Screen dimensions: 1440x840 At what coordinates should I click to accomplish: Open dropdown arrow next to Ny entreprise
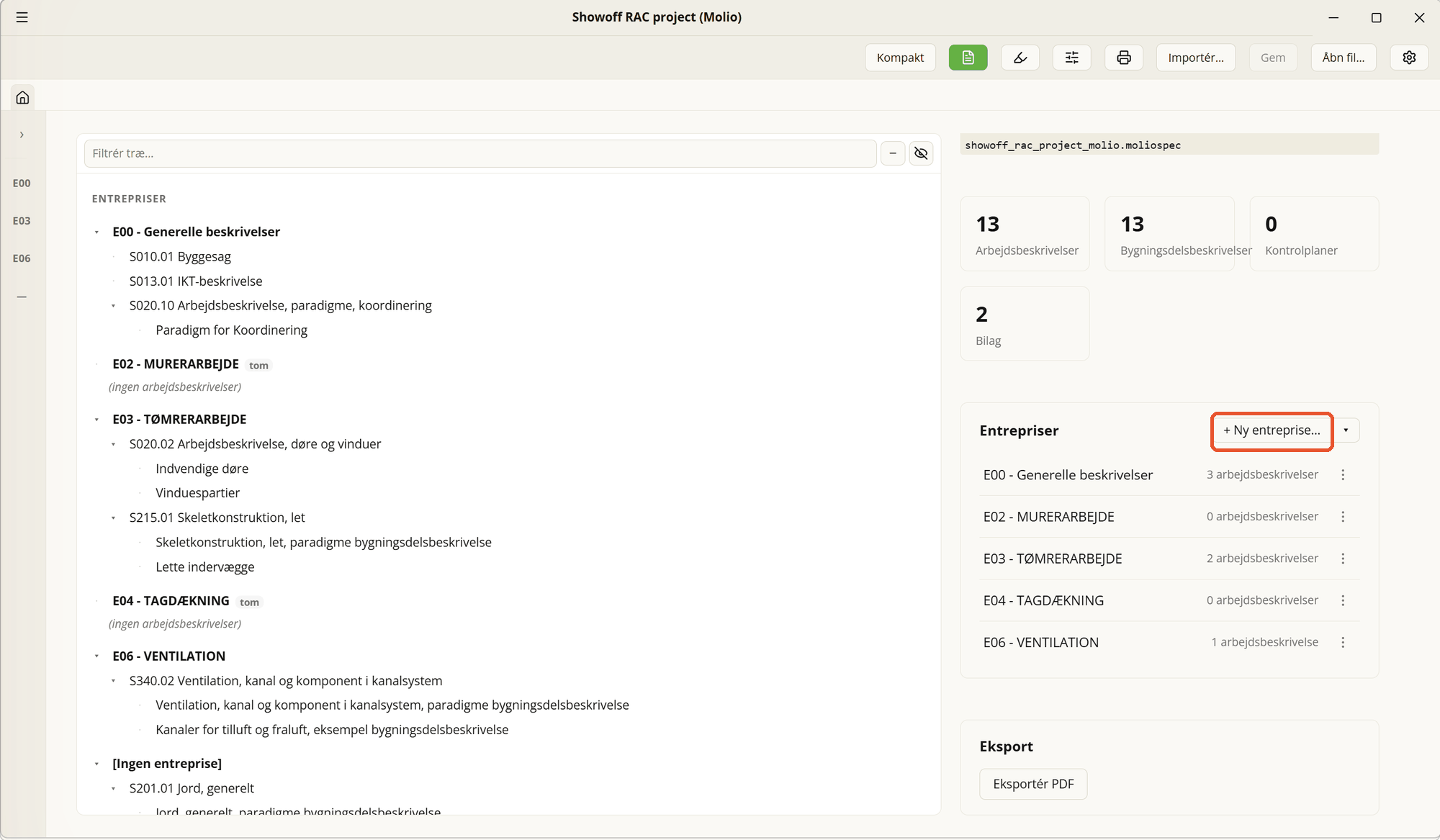coord(1346,430)
